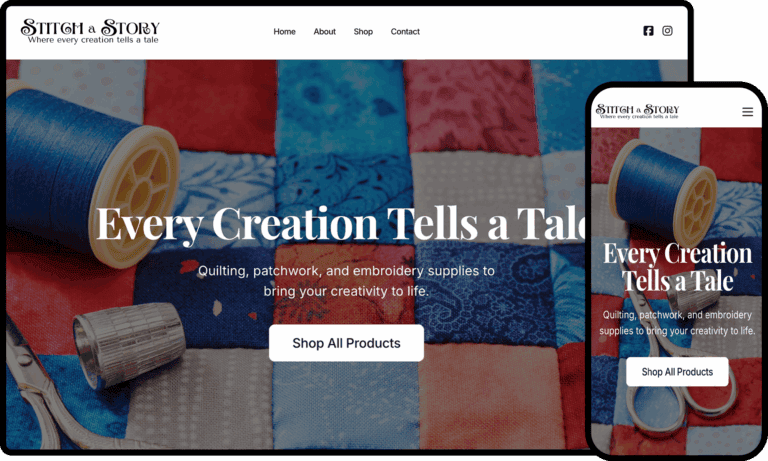Screen dimensions: 768x461
Task: Open the Instagram icon in the header
Action: pyautogui.click(x=667, y=31)
